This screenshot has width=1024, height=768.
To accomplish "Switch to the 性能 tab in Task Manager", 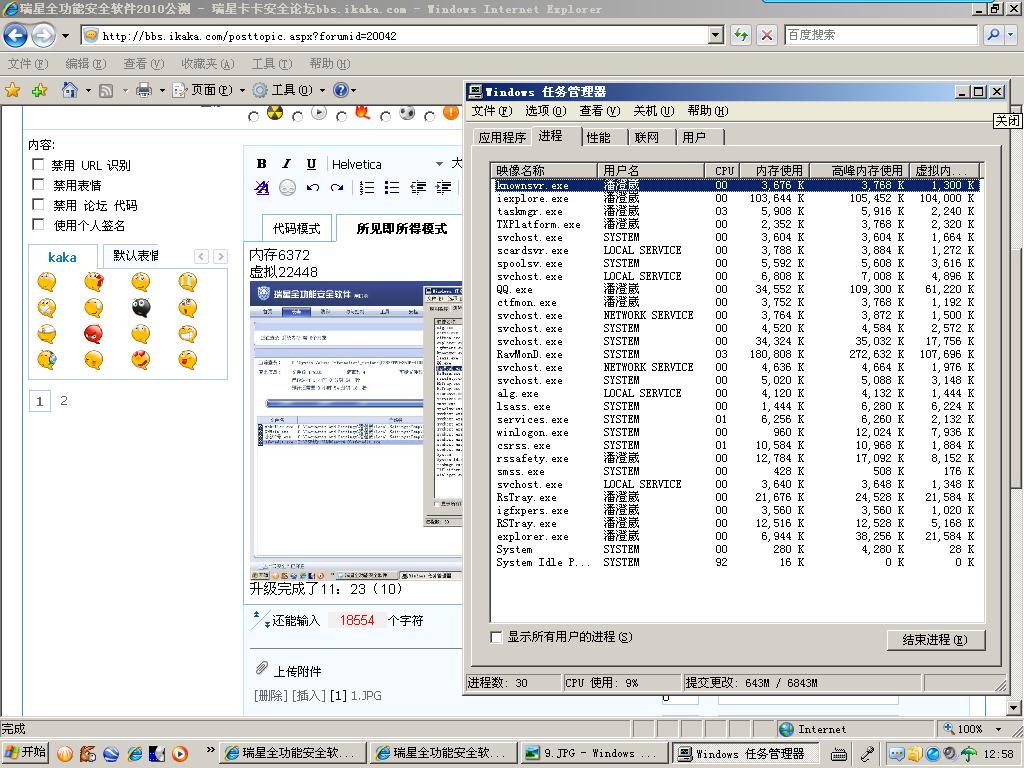I will [x=598, y=137].
